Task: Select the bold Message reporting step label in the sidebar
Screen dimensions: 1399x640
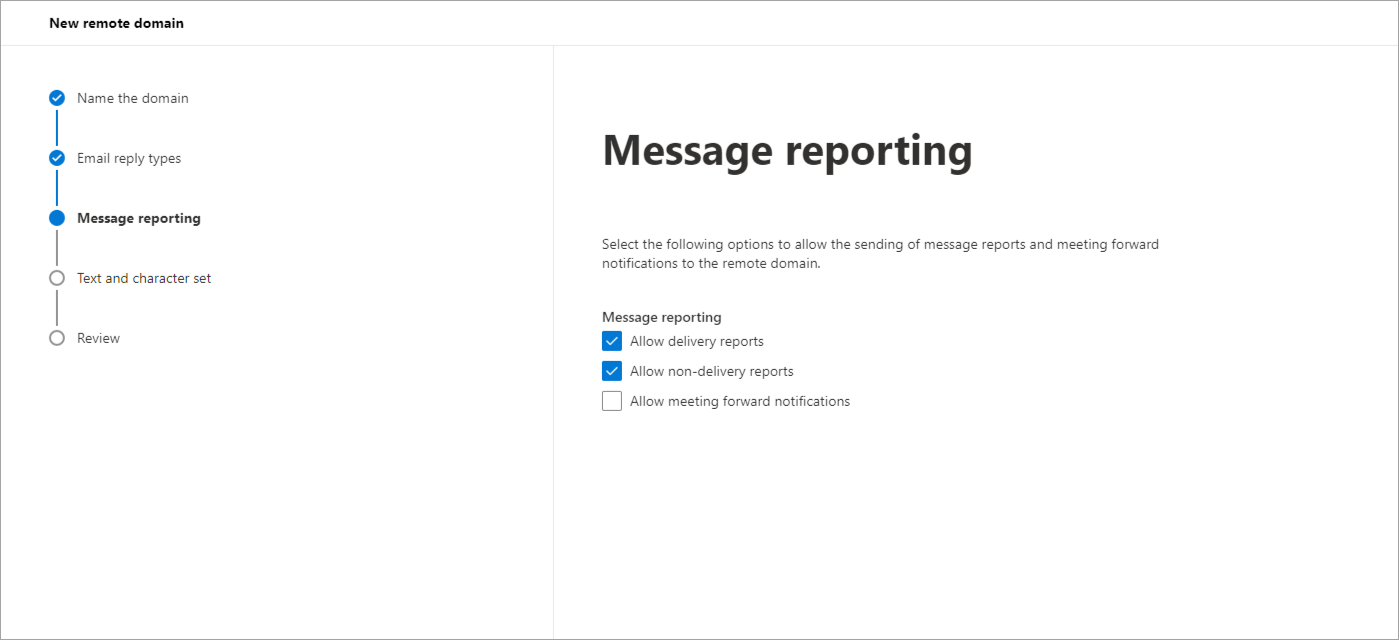Action: tap(138, 218)
